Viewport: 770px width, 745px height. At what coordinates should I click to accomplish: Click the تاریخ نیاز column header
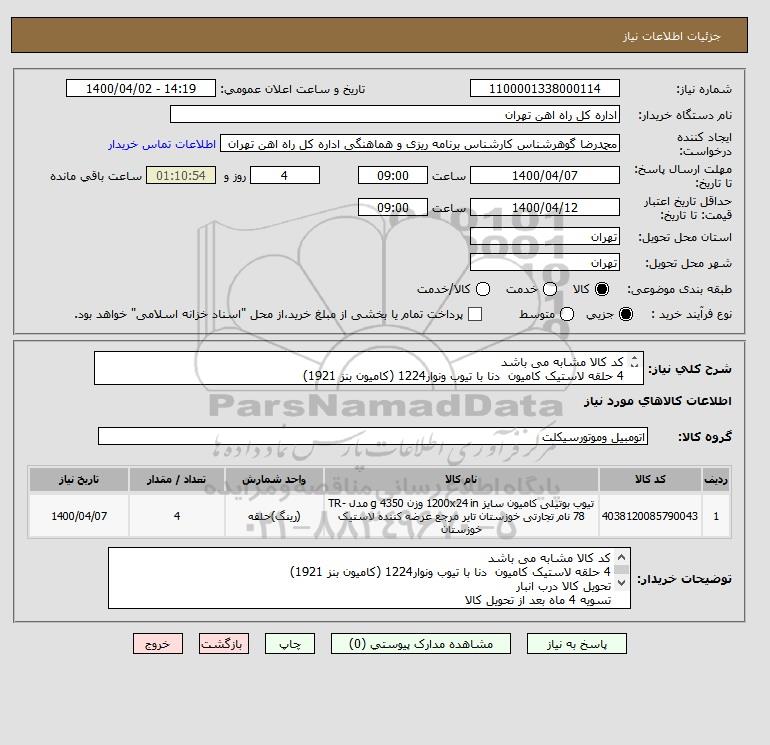(x=79, y=479)
